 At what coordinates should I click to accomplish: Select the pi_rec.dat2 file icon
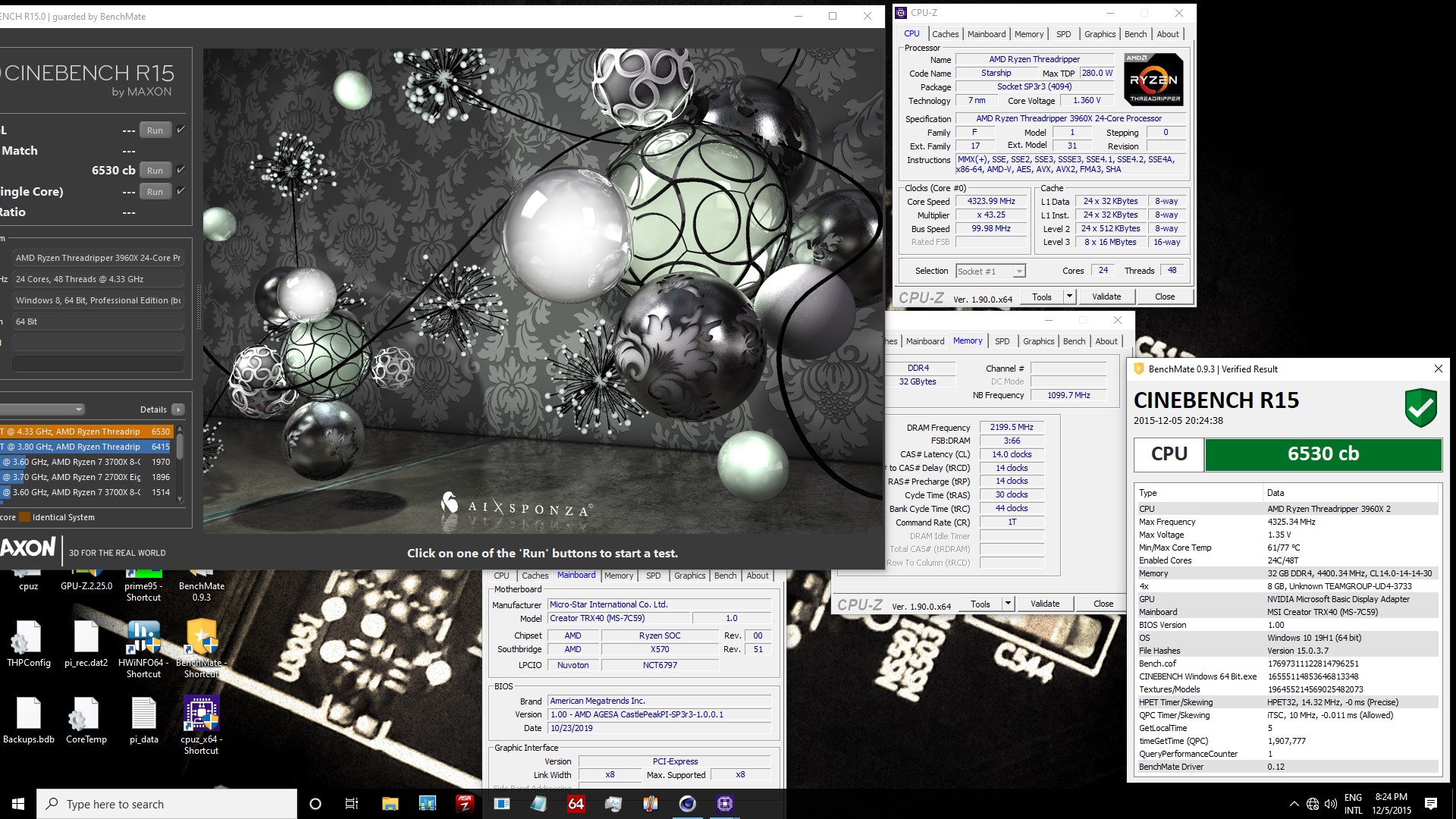click(86, 643)
